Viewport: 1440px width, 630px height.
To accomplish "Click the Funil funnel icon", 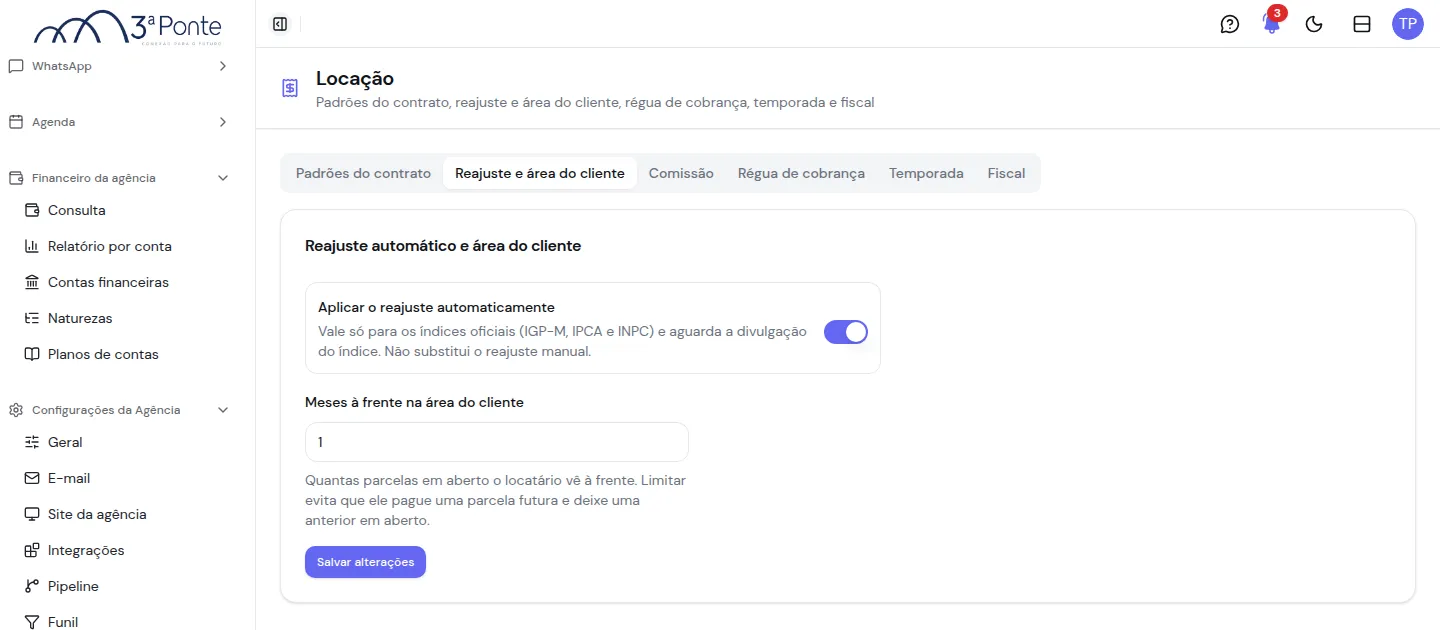I will [32, 621].
